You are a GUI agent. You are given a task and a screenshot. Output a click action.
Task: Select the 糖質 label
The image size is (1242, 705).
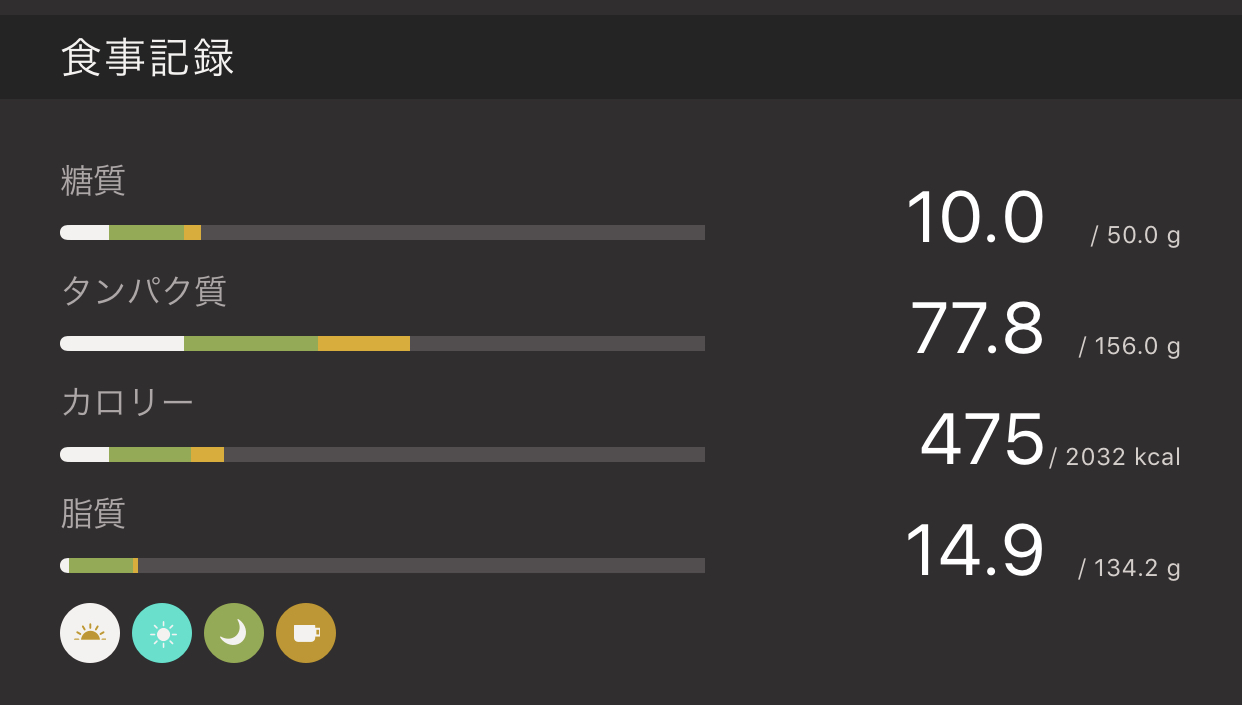[x=93, y=181]
